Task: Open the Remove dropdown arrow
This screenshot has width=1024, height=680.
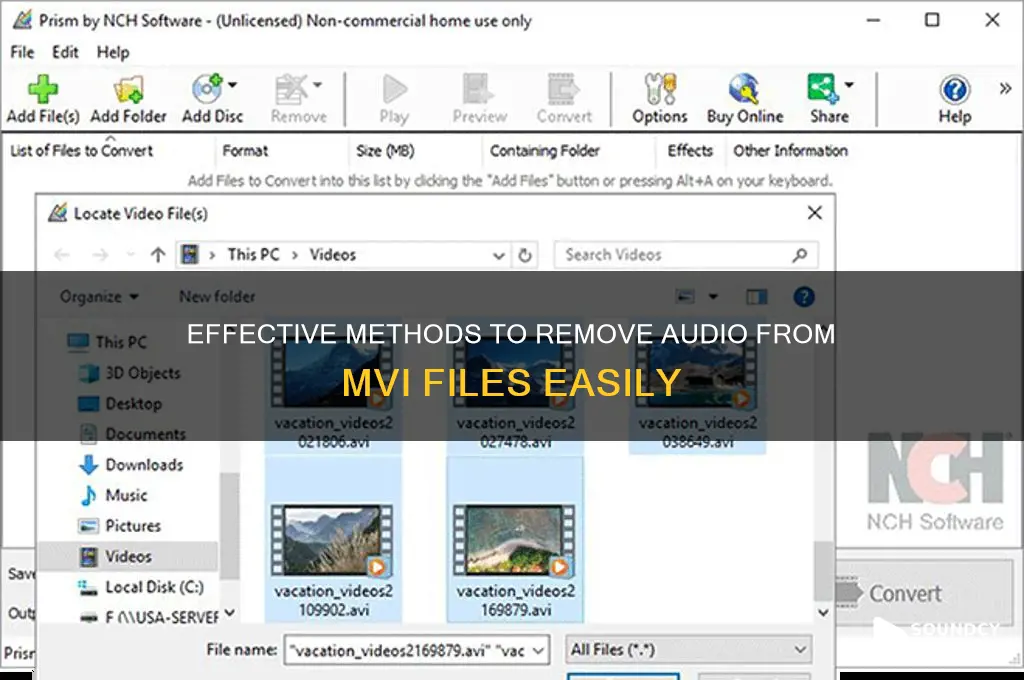Action: (x=317, y=85)
